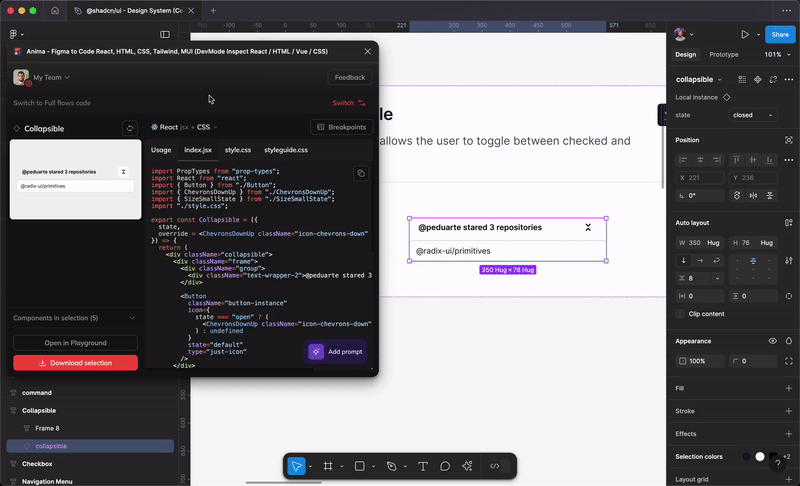The height and width of the screenshot is (486, 800).
Task: Copy code with the copy icon
Action: click(361, 173)
